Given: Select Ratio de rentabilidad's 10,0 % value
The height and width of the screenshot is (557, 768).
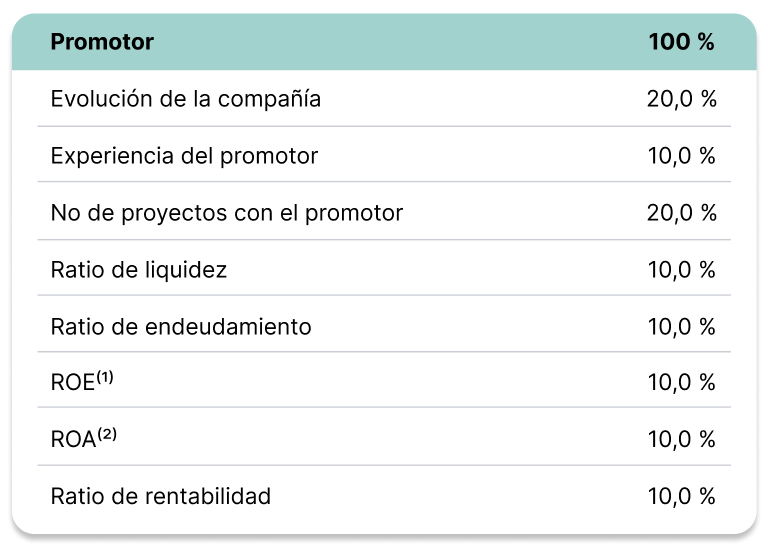Looking at the screenshot, I should coord(682,497).
